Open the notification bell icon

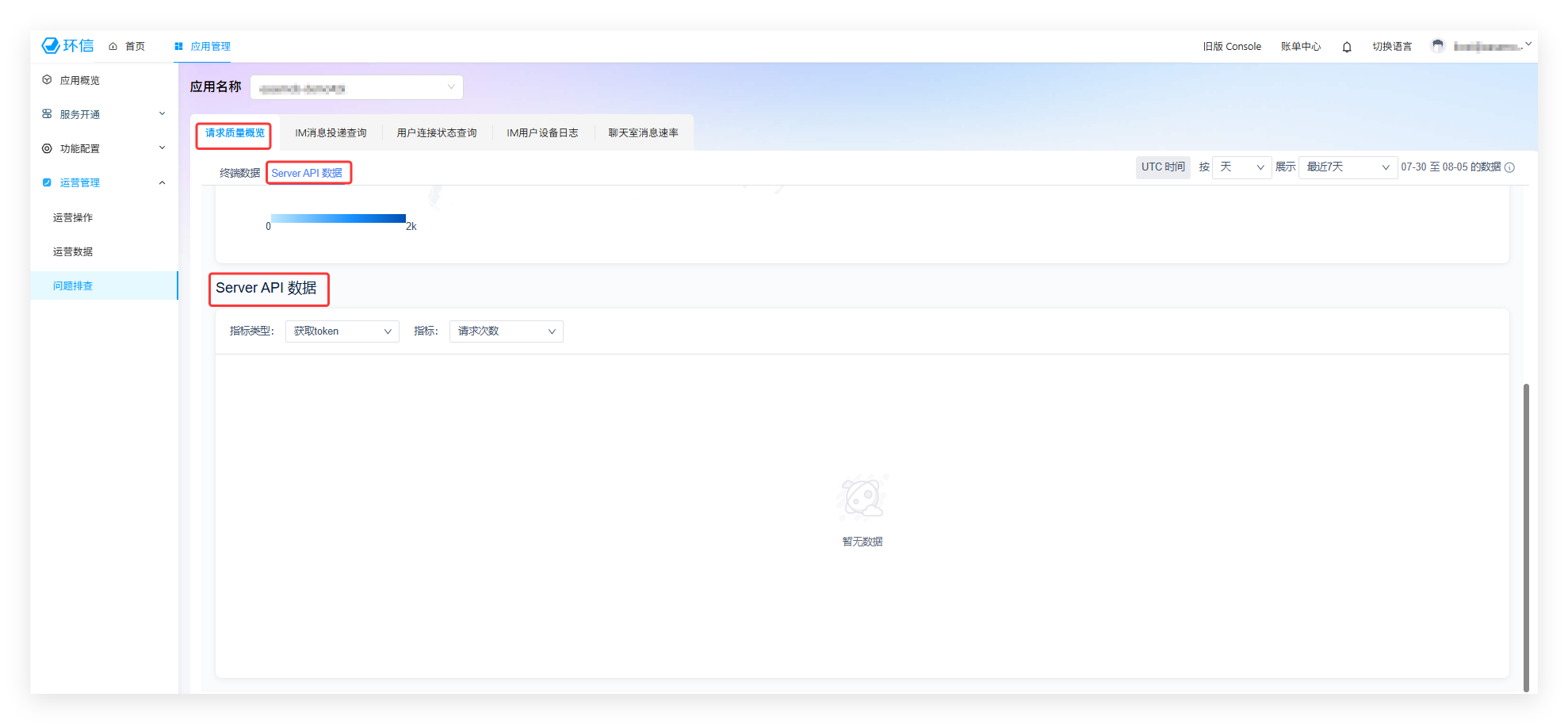[1346, 47]
